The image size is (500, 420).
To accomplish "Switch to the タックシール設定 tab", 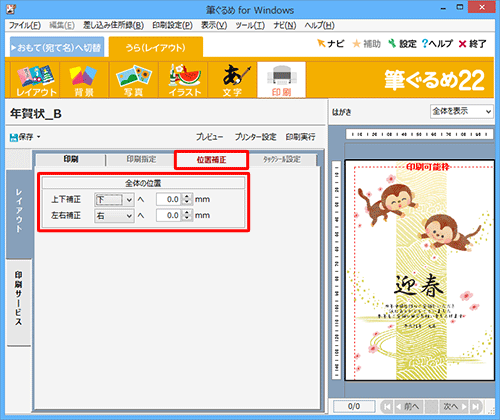I will coord(282,159).
